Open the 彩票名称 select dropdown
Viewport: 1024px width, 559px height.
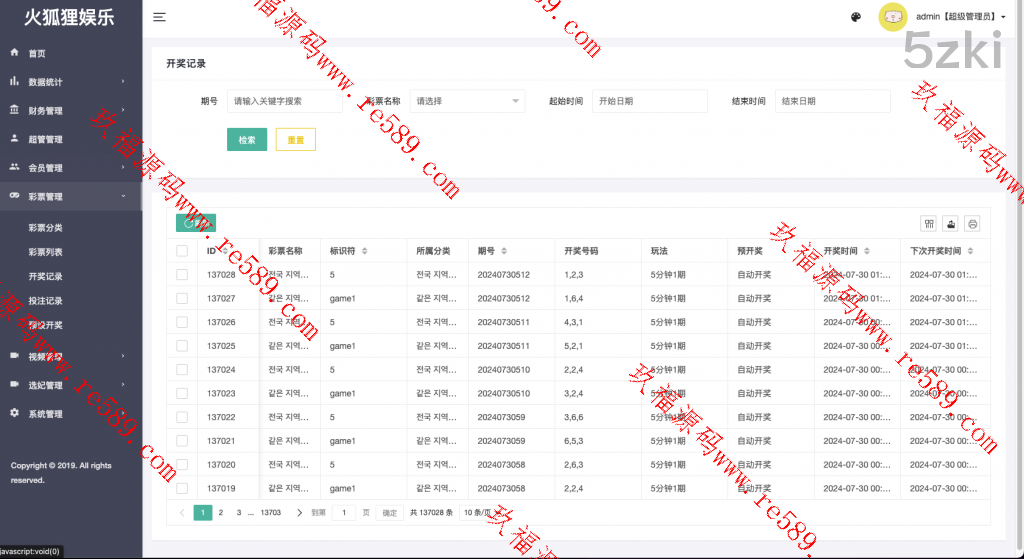(467, 101)
